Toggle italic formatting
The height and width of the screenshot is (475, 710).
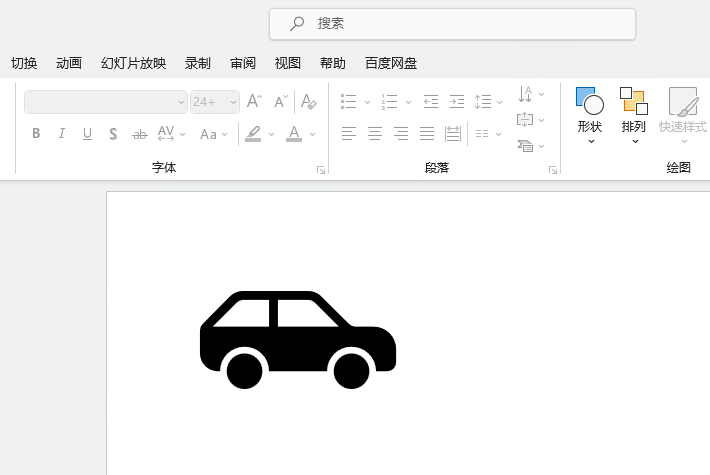pos(62,133)
